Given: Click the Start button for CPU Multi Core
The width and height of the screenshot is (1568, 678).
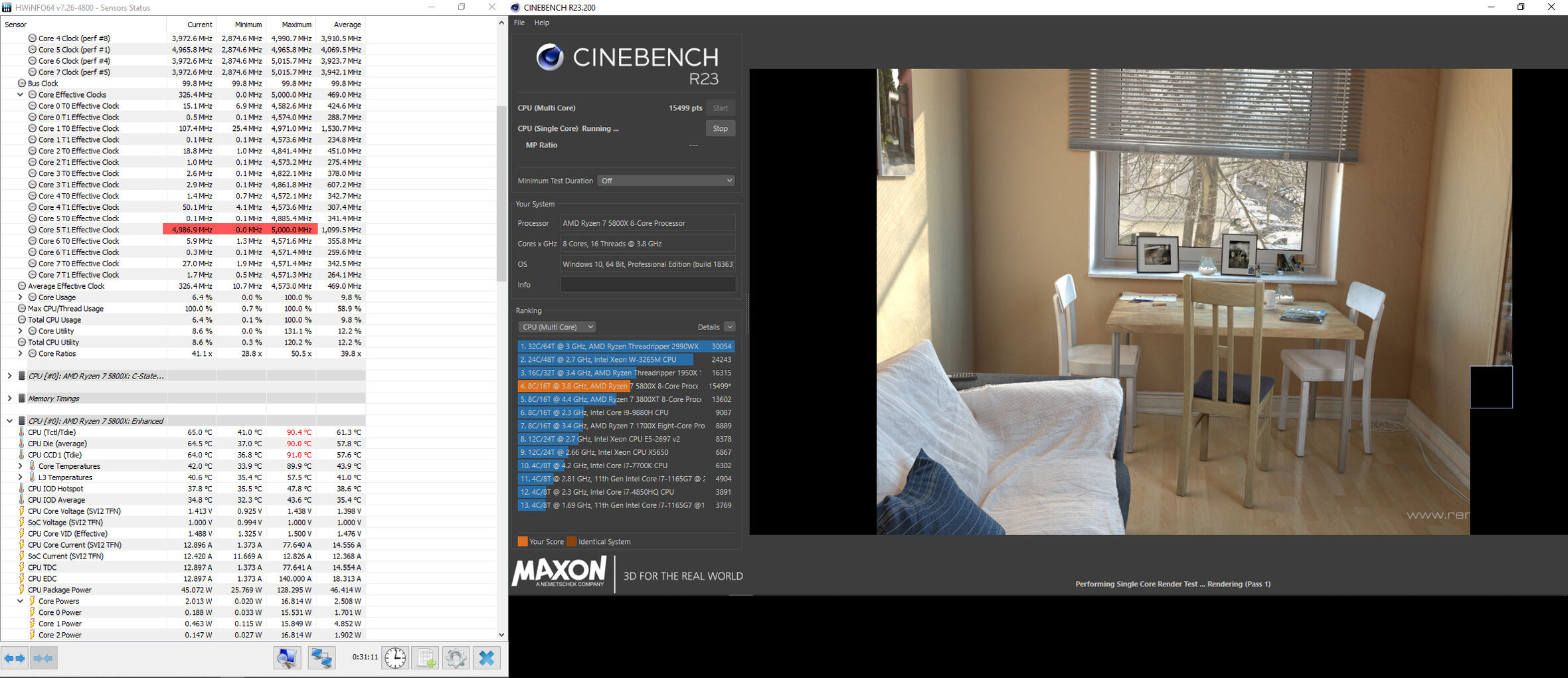Looking at the screenshot, I should pos(720,108).
